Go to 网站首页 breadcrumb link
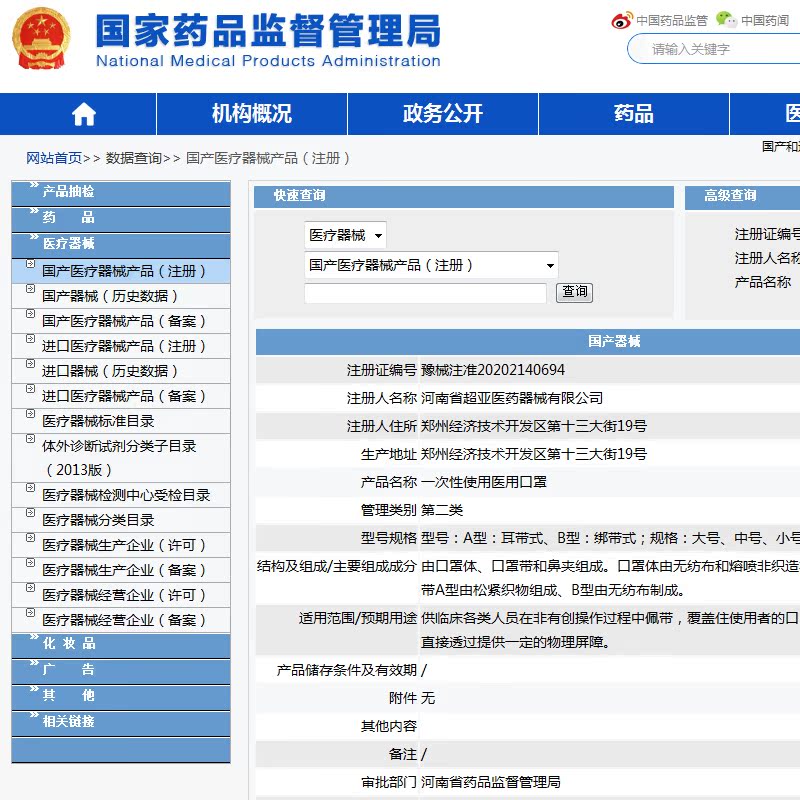 click(x=54, y=158)
